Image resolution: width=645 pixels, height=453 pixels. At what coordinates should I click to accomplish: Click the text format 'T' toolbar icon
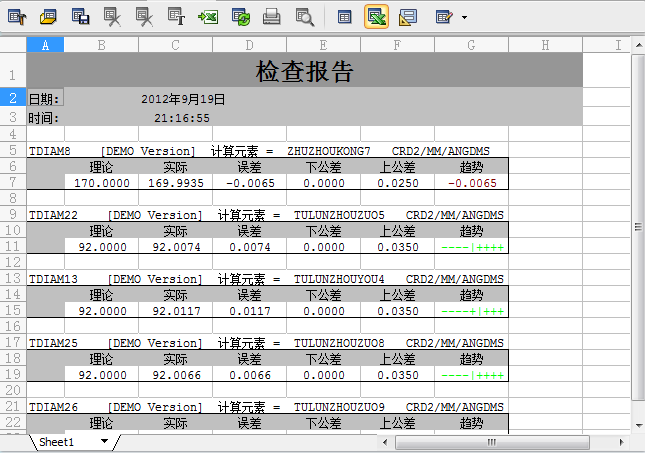pos(176,17)
